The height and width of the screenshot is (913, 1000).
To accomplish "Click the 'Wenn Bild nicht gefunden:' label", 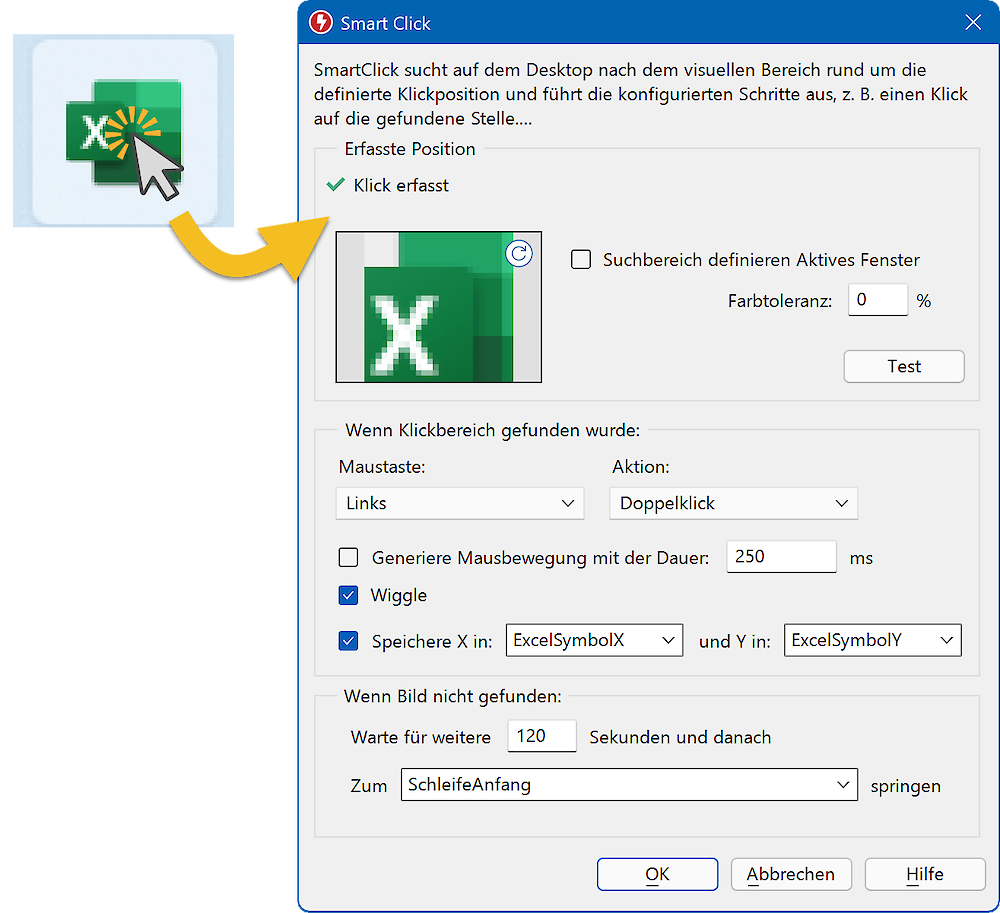I will (453, 696).
